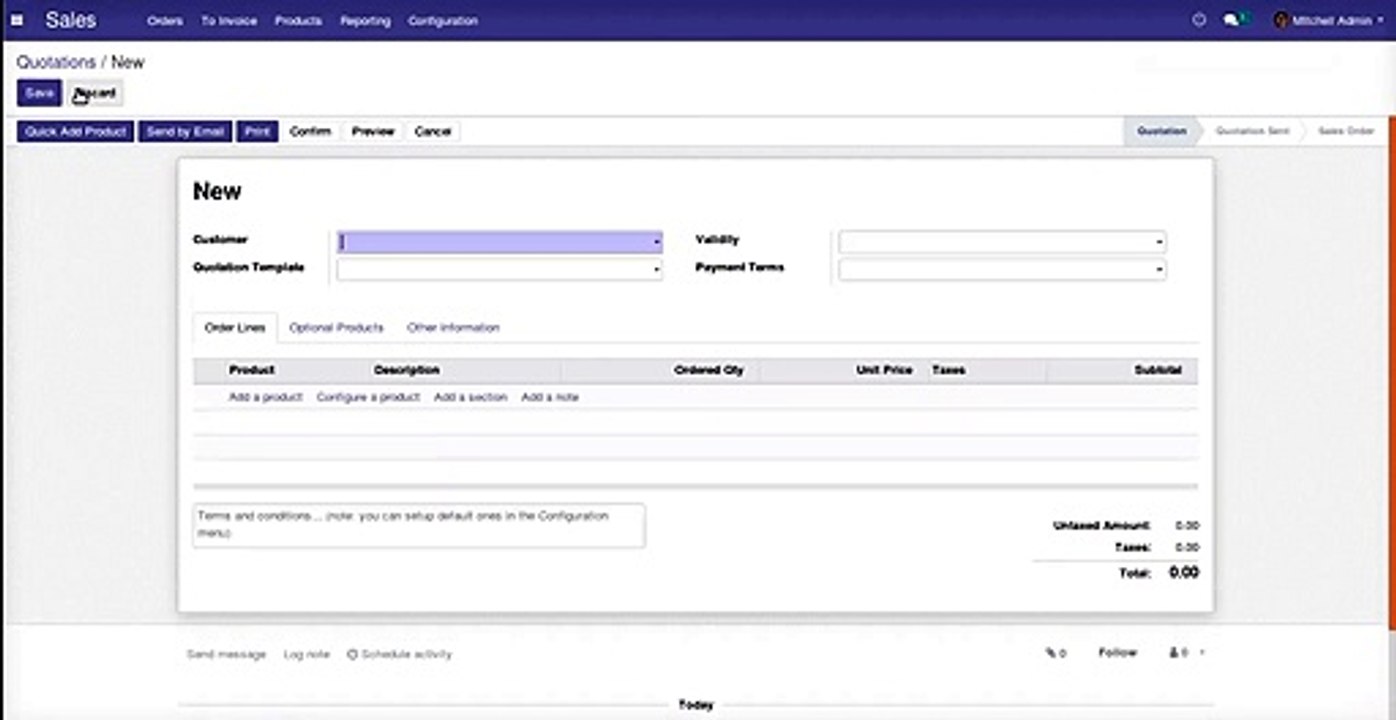
Task: Cancel the quotation
Action: point(433,131)
